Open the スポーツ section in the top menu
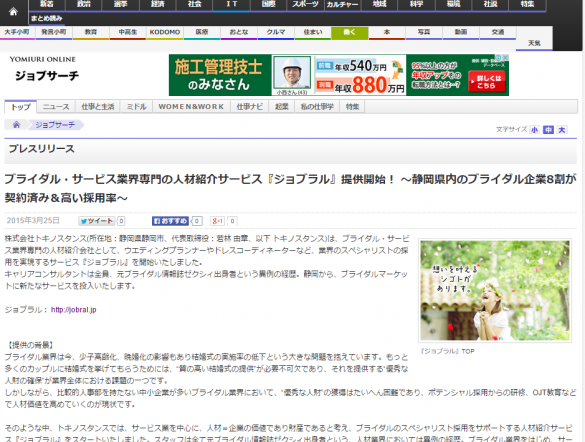 click(305, 4)
